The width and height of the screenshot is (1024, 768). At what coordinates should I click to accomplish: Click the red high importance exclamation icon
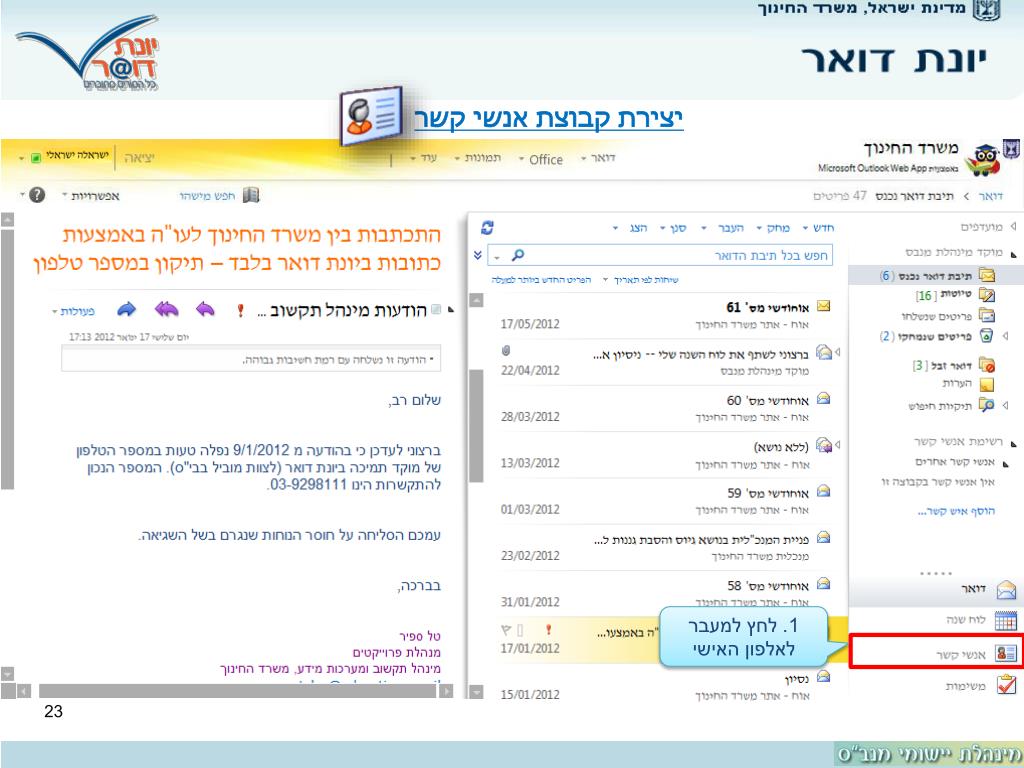click(240, 310)
